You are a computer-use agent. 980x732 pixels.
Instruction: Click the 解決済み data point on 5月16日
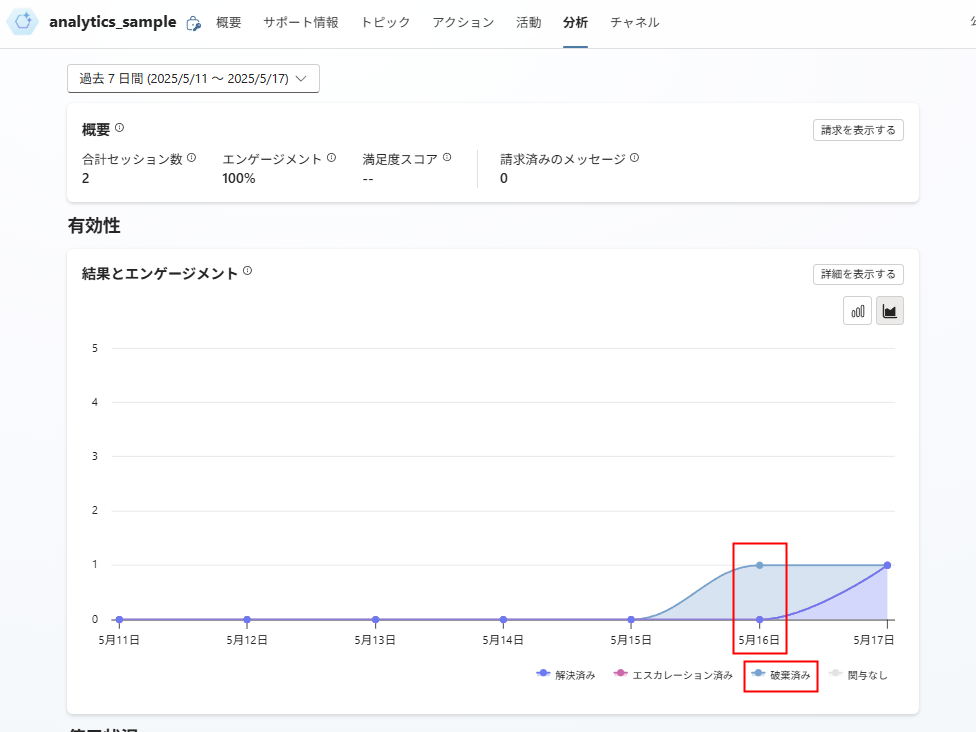pos(759,619)
